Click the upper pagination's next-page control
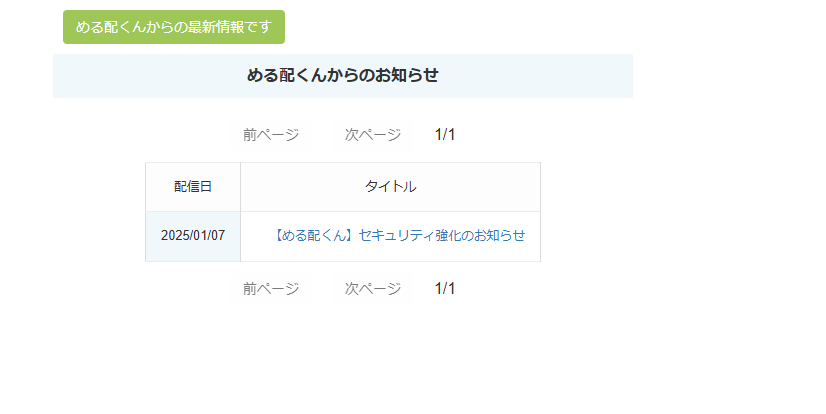The height and width of the screenshot is (414, 826). tap(373, 135)
